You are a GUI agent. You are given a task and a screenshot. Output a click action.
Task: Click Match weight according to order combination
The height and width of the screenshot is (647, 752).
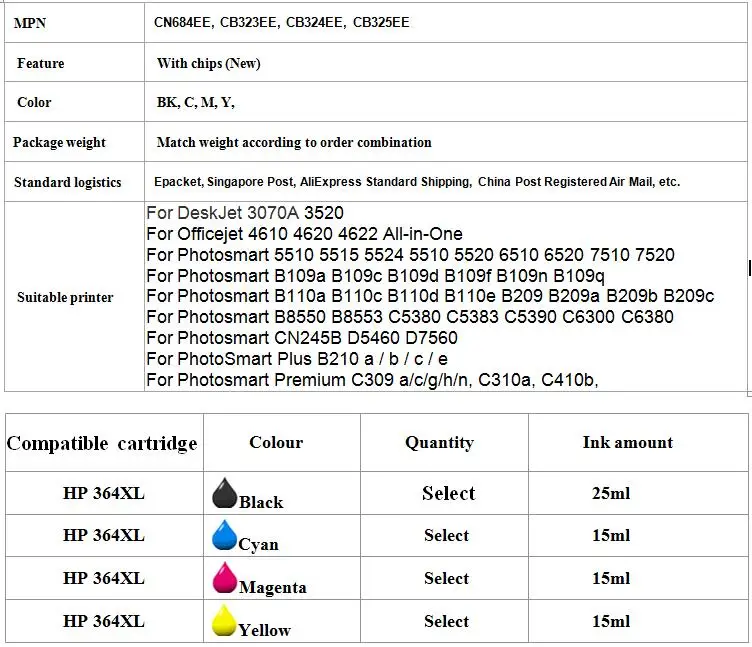[x=294, y=142]
